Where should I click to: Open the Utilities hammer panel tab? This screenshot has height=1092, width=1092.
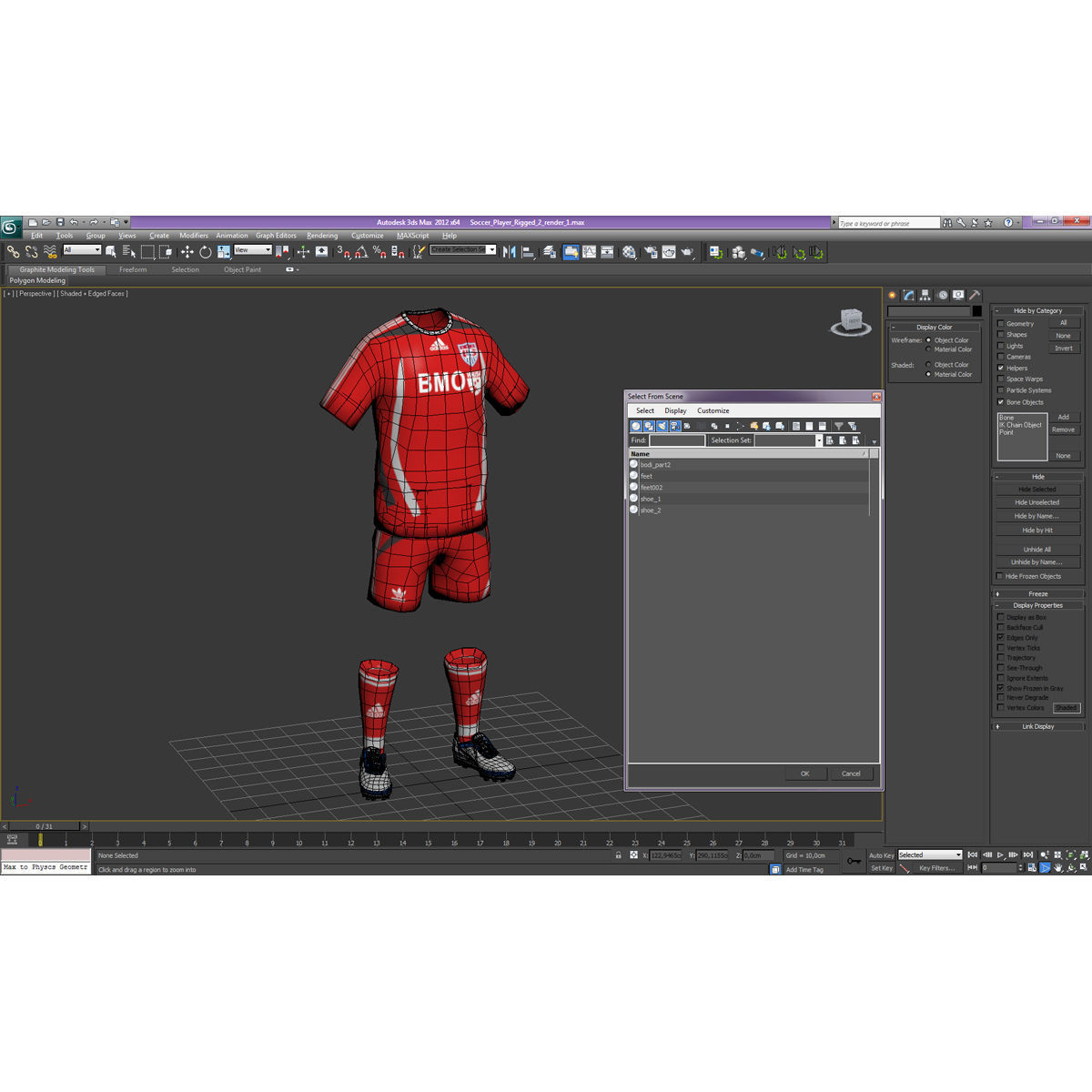point(975,295)
